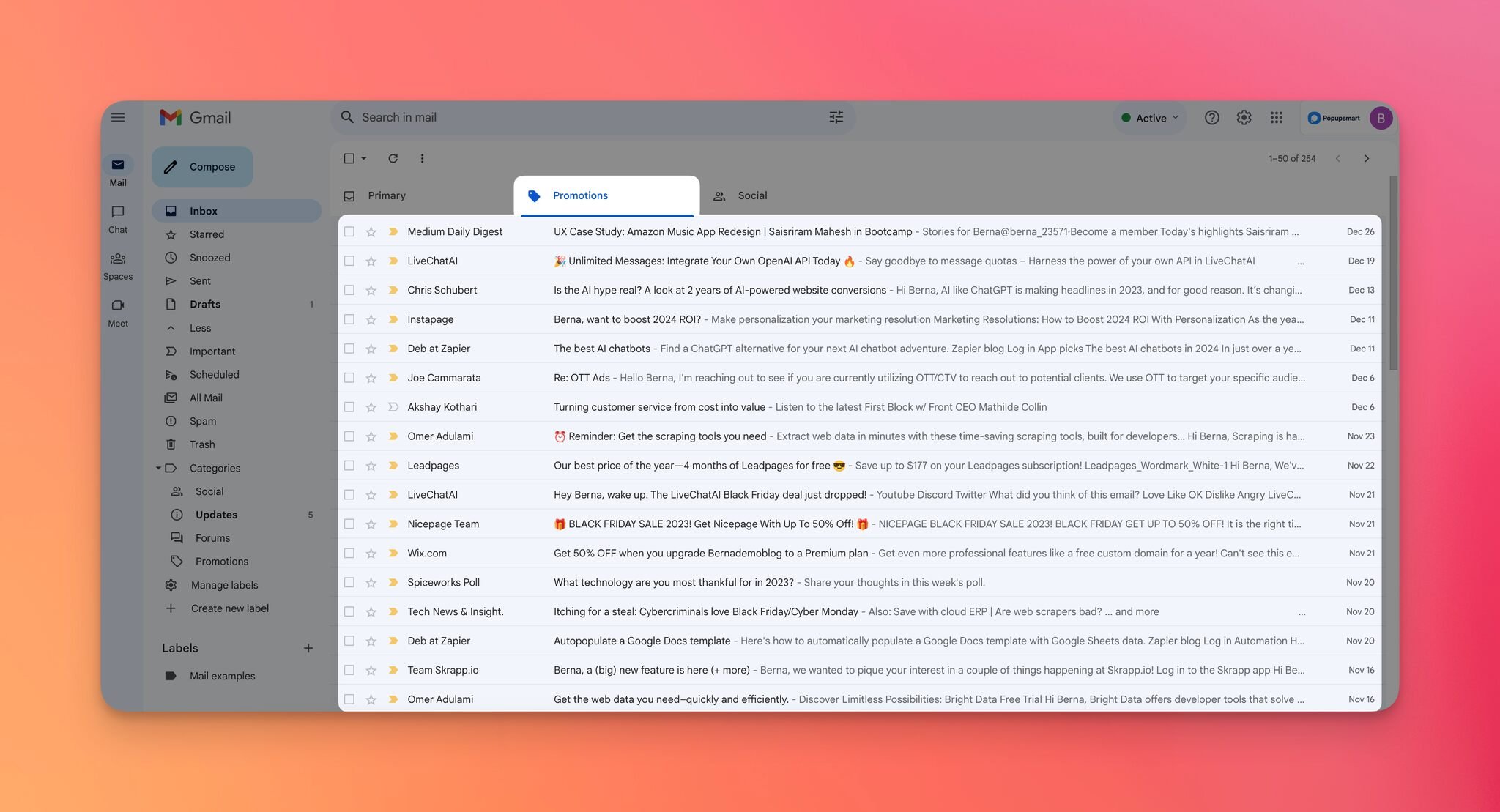The height and width of the screenshot is (812, 1500).
Task: Check the Spiceworks Poll email checkbox
Action: (x=349, y=582)
